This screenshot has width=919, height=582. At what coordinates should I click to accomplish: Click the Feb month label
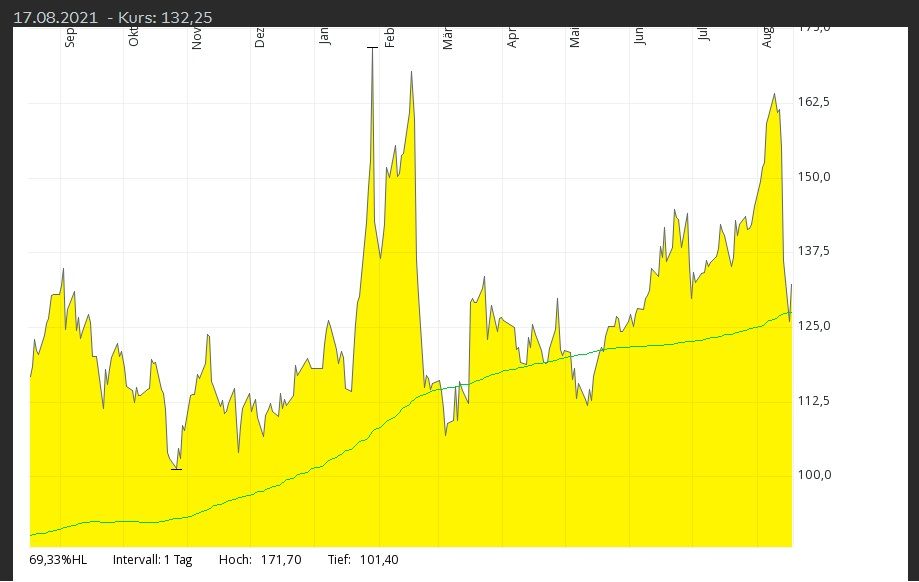pyautogui.click(x=391, y=38)
